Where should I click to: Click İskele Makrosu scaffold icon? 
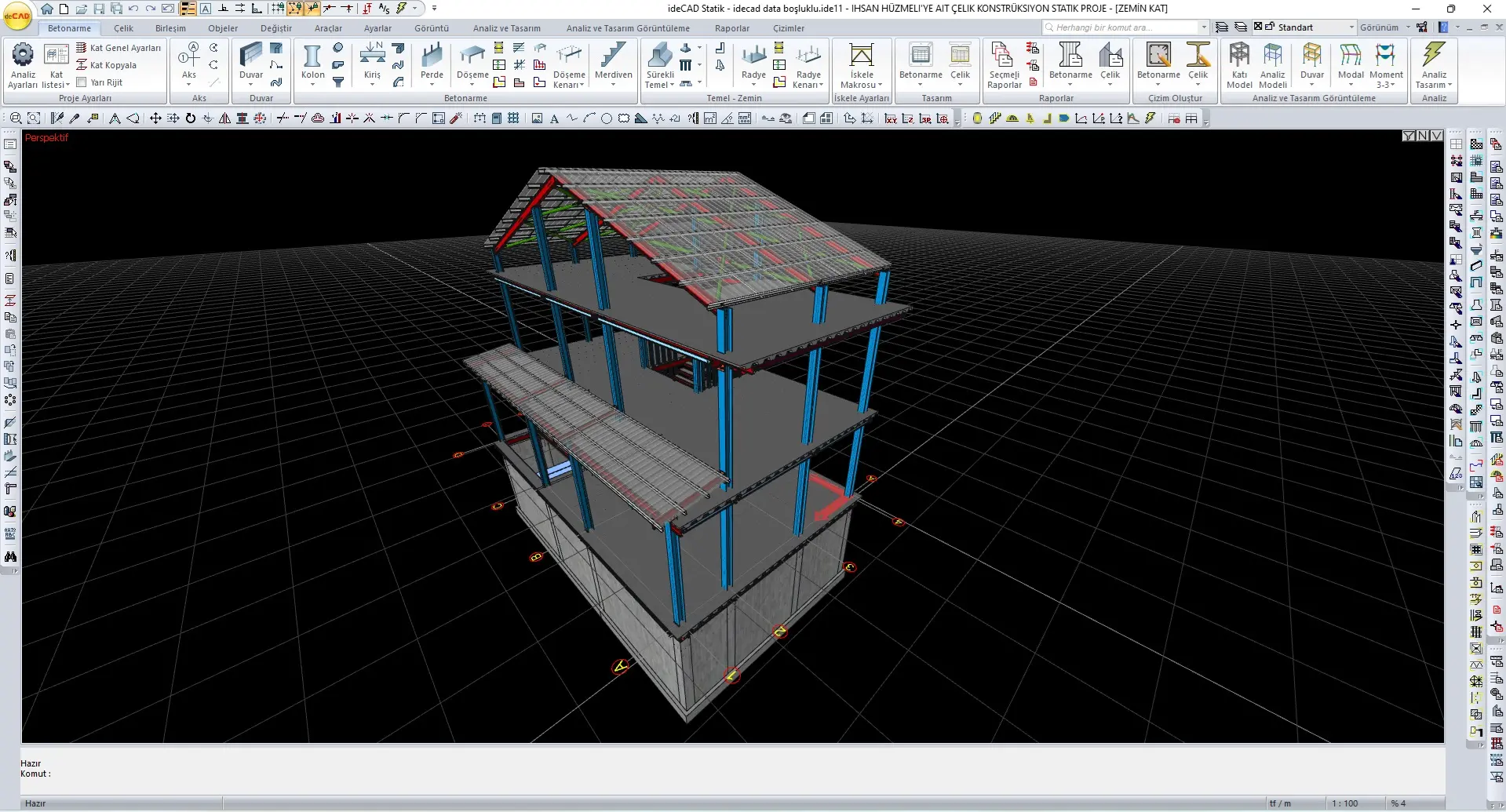click(x=861, y=61)
